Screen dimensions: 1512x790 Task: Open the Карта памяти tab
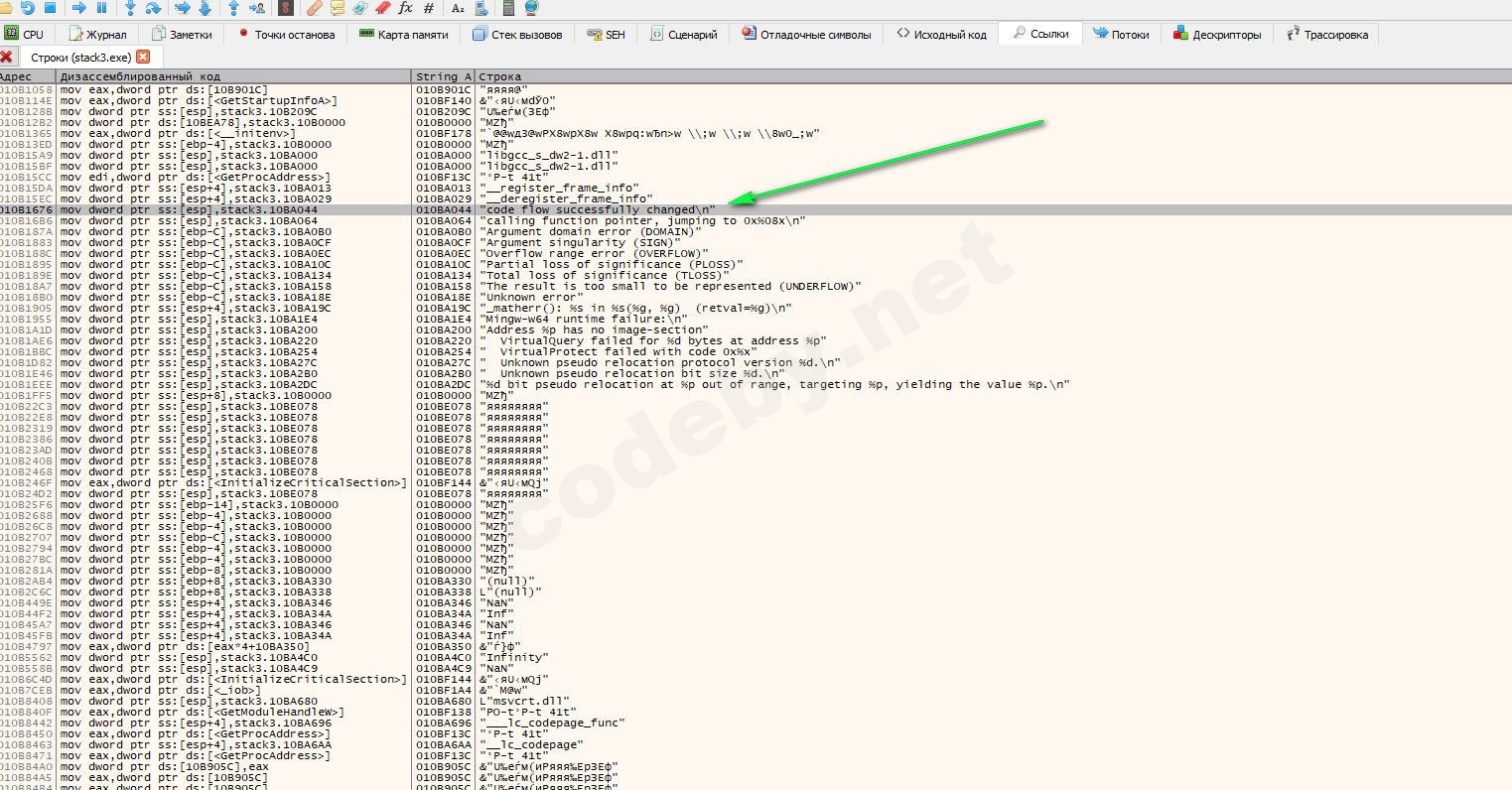coord(403,34)
